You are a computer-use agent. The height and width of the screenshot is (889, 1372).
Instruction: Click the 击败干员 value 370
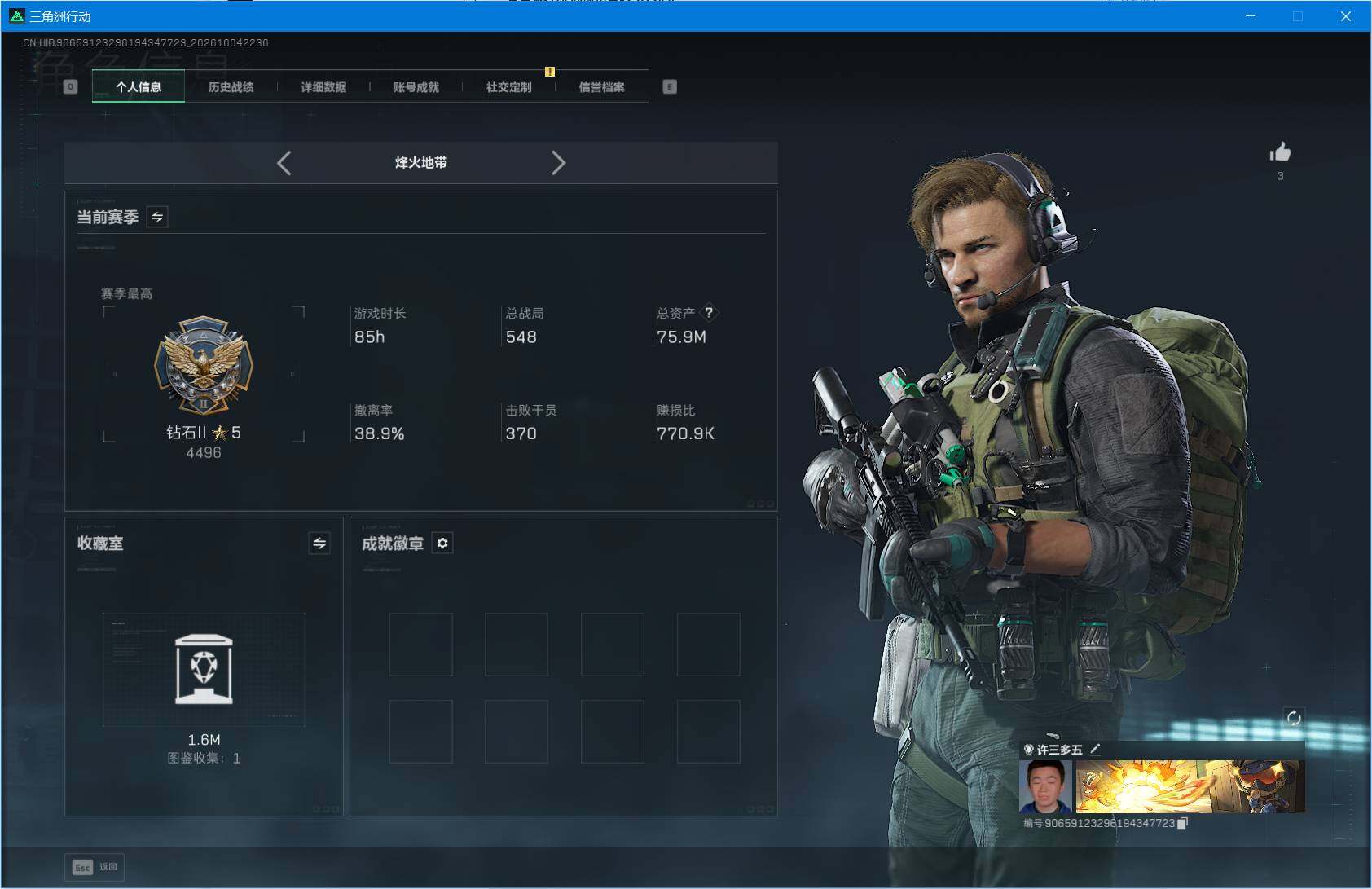[521, 434]
